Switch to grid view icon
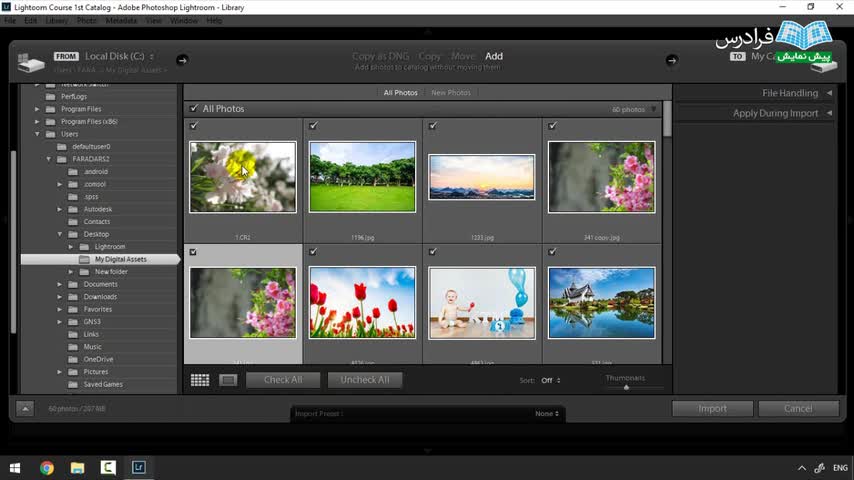Viewport: 854px width, 480px height. point(200,380)
